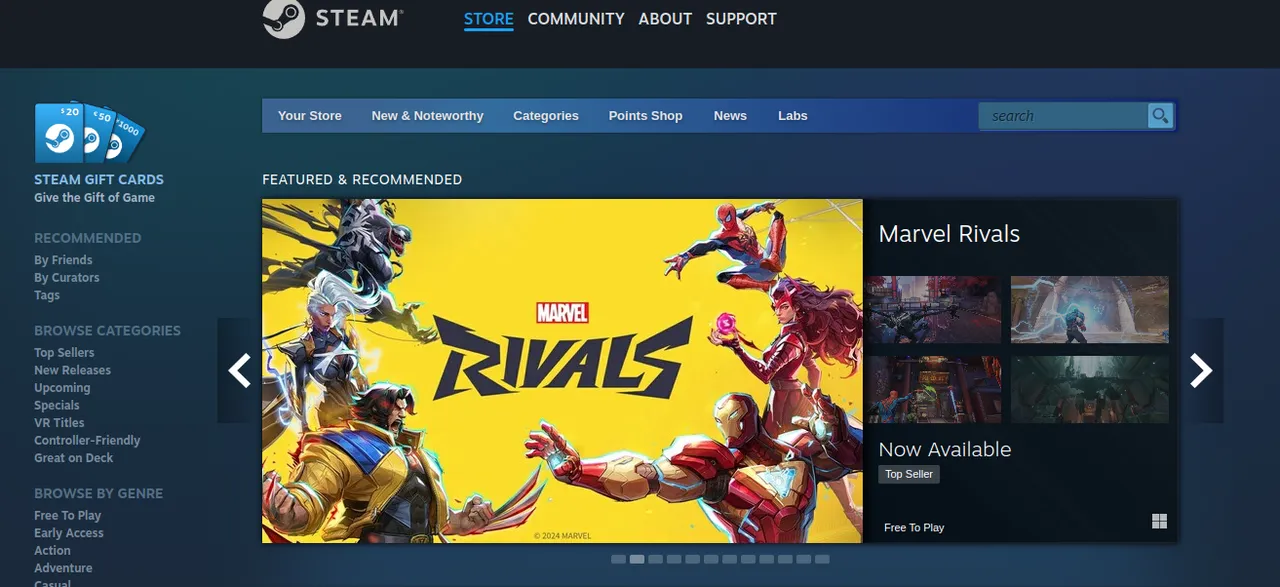Open recommended By Friends link
This screenshot has width=1280, height=587.
[x=63, y=260]
